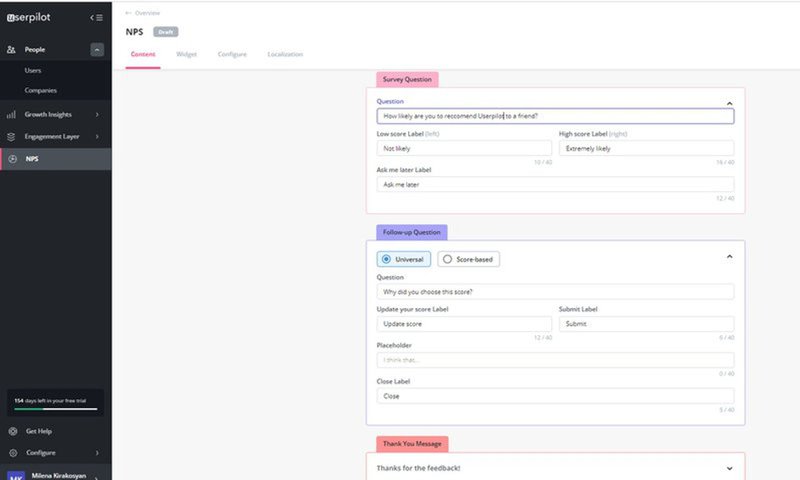This screenshot has height=480, width=800.
Task: Click the Draft status badge
Action: (166, 32)
